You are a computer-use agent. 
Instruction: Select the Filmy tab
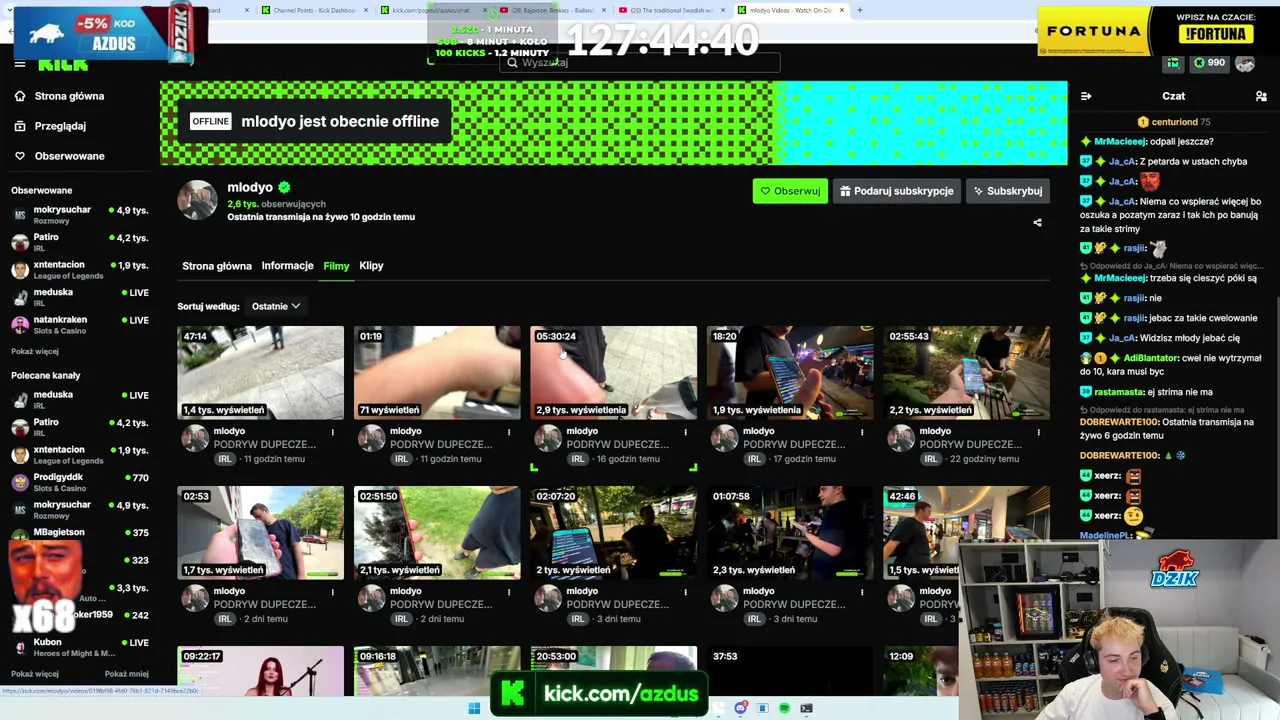point(336,266)
